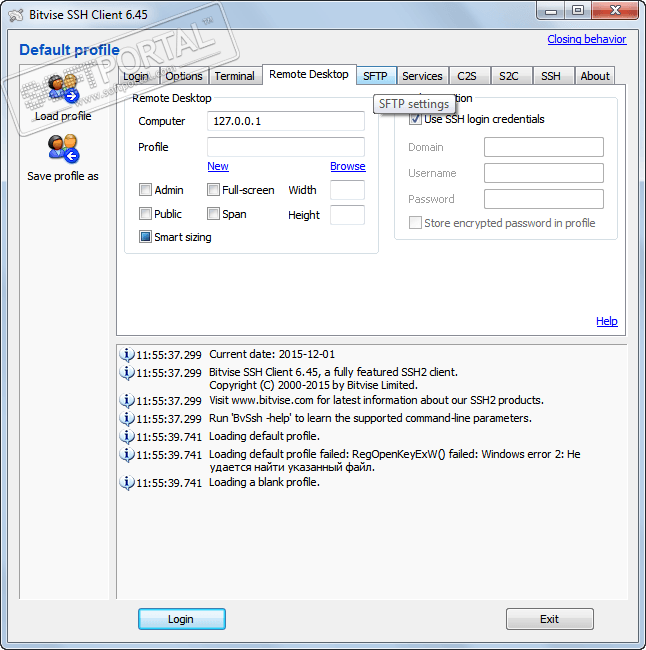Click the Browse profile link
The image size is (646, 650).
[348, 166]
